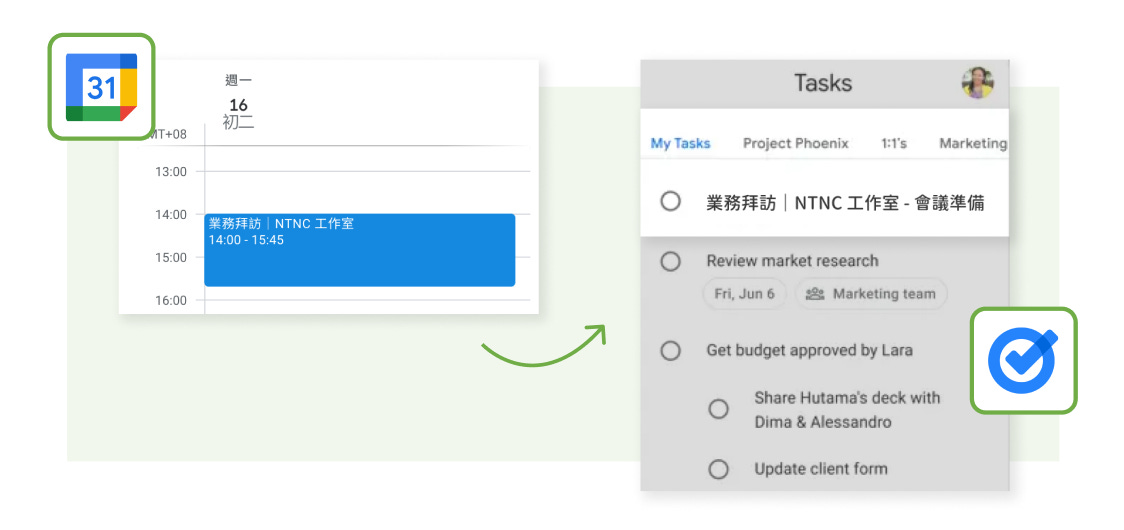The width and height of the screenshot is (1124, 530).
Task: Click the people icon in Marketing team chip
Action: (x=815, y=294)
